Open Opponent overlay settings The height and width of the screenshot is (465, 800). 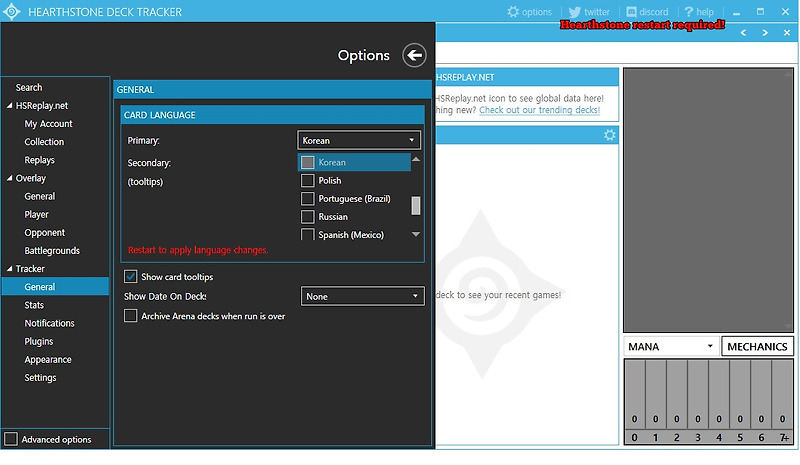pyautogui.click(x=44, y=232)
